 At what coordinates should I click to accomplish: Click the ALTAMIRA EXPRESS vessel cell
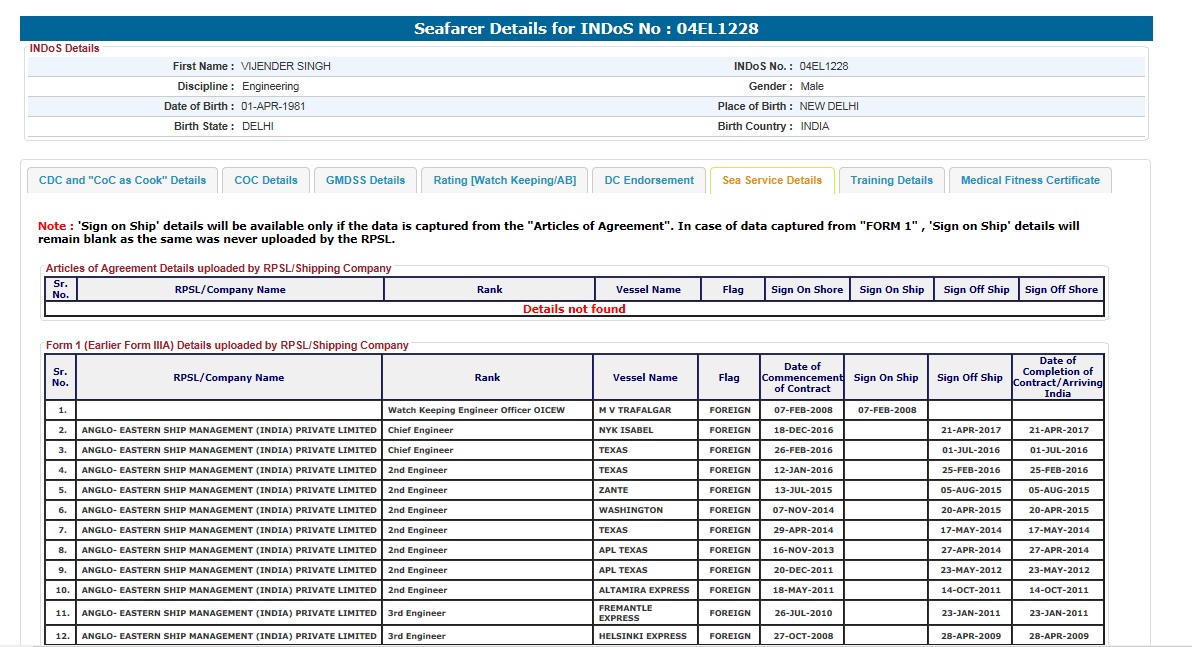coord(644,590)
